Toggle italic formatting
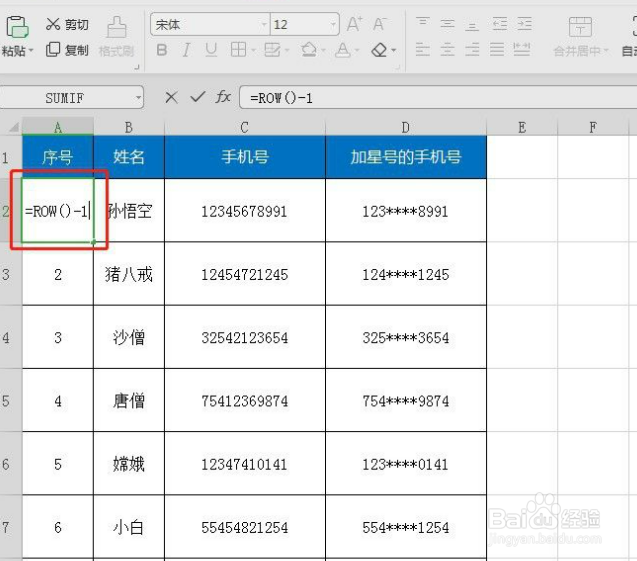Viewport: 637px width, 561px height. 186,50
